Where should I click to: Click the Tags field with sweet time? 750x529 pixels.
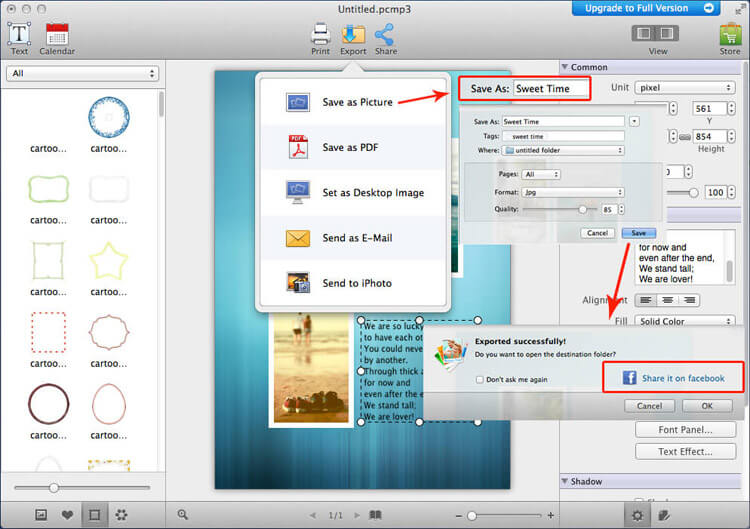[x=563, y=136]
